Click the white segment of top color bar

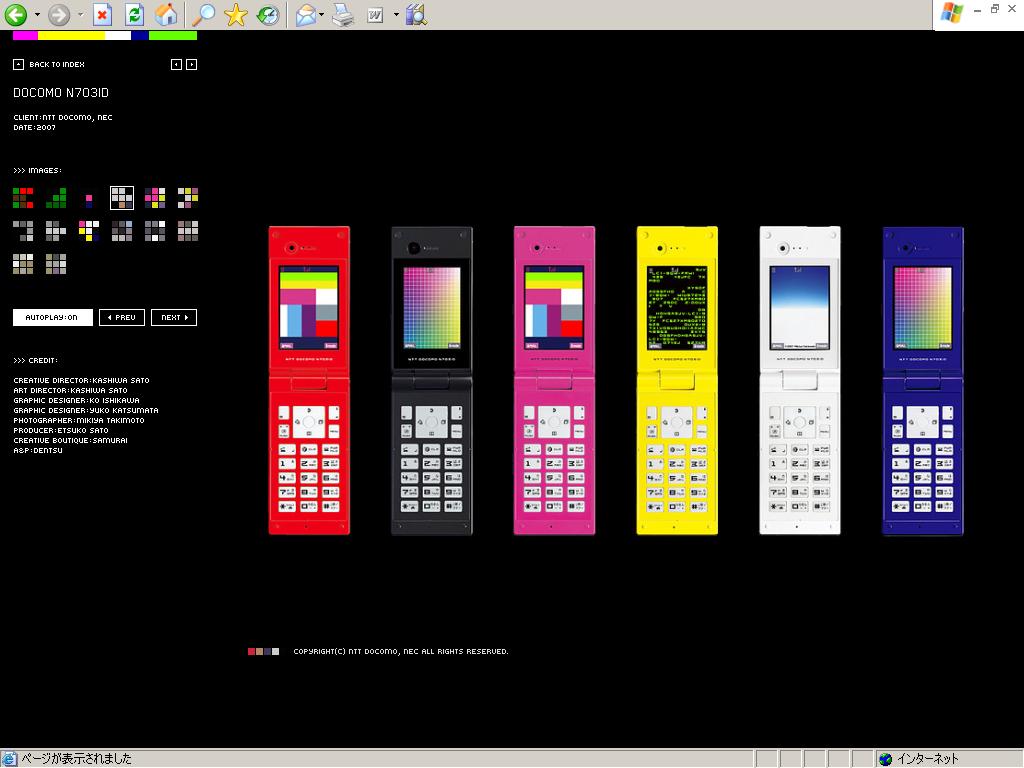(x=118, y=36)
